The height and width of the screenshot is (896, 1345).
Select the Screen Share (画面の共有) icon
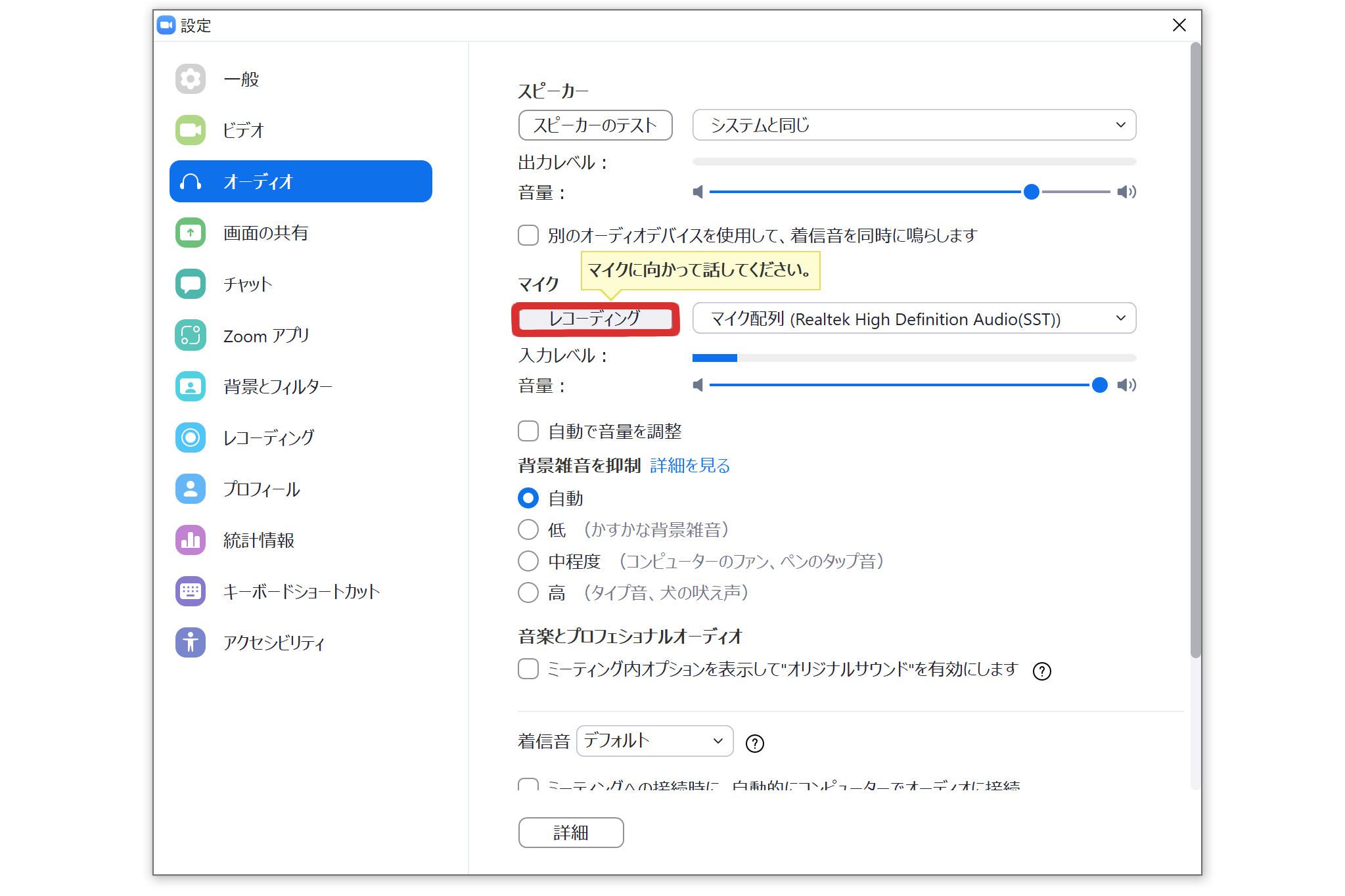(x=191, y=233)
